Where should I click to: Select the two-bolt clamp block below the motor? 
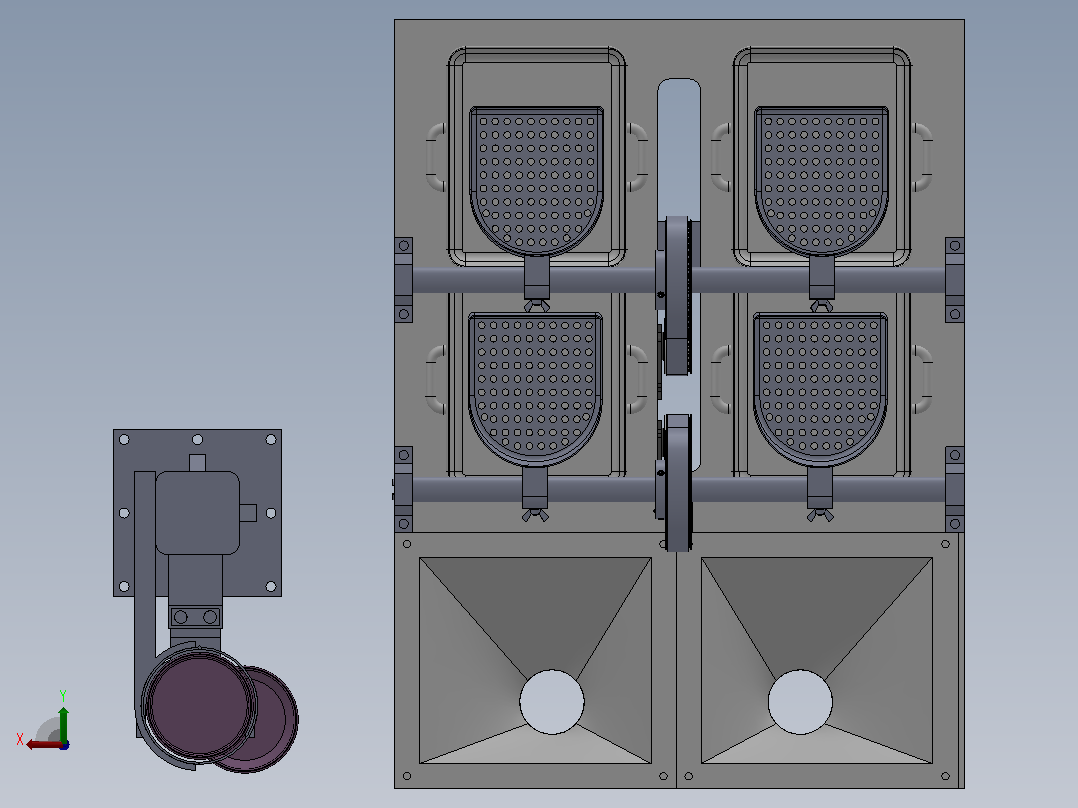tap(196, 617)
